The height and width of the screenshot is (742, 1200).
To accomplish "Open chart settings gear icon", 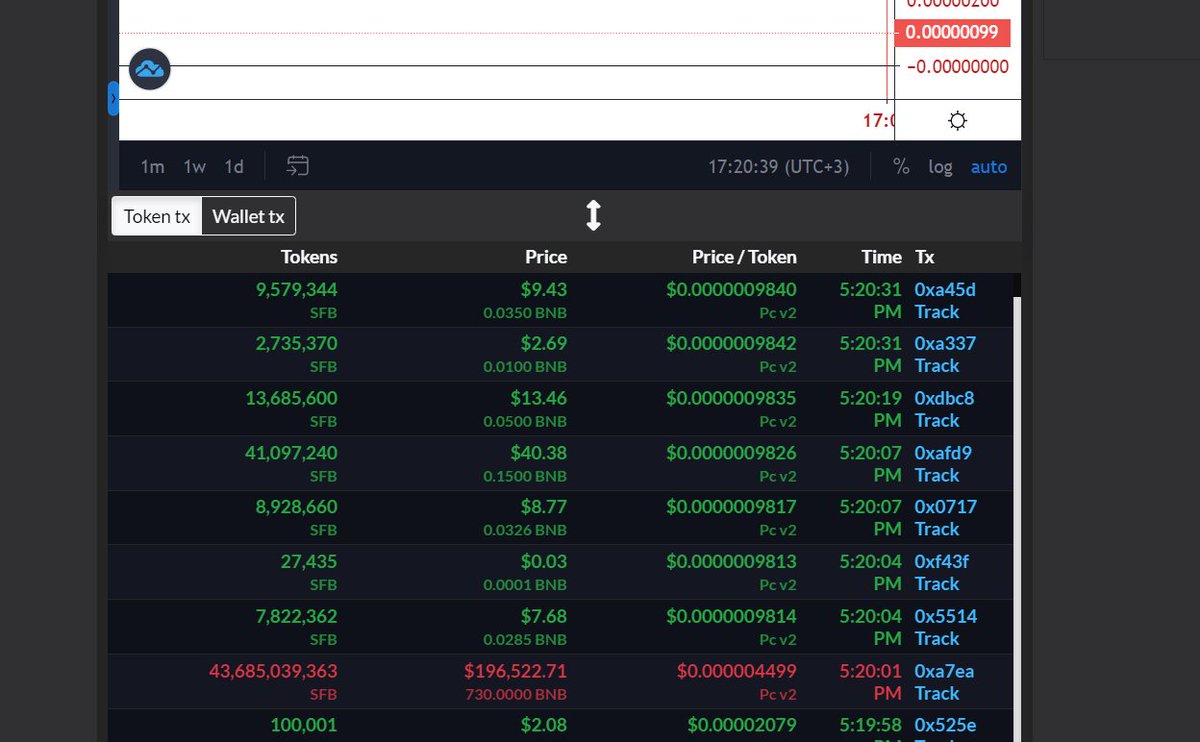I will [x=957, y=121].
